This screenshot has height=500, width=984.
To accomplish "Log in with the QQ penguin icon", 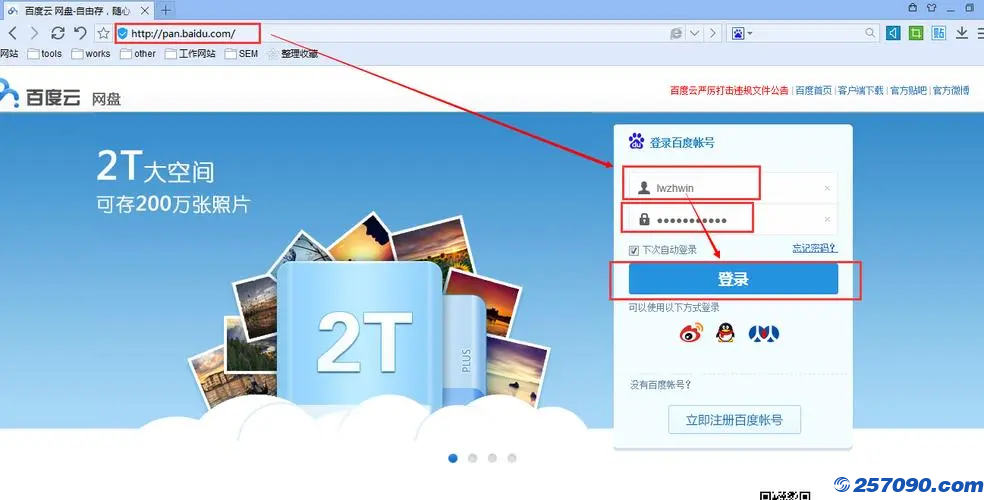I will (726, 333).
